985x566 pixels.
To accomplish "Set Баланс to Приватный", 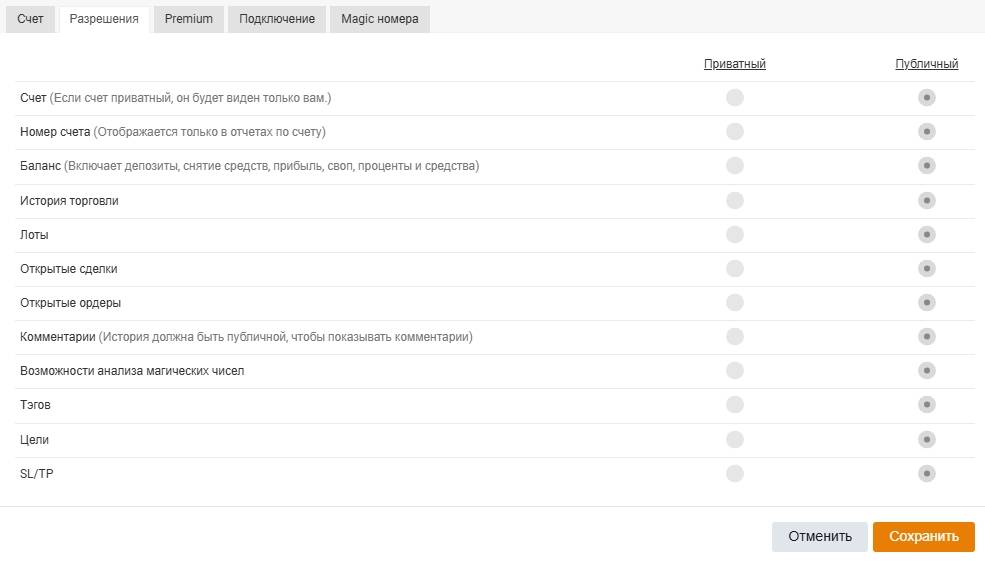I will tap(735, 166).
